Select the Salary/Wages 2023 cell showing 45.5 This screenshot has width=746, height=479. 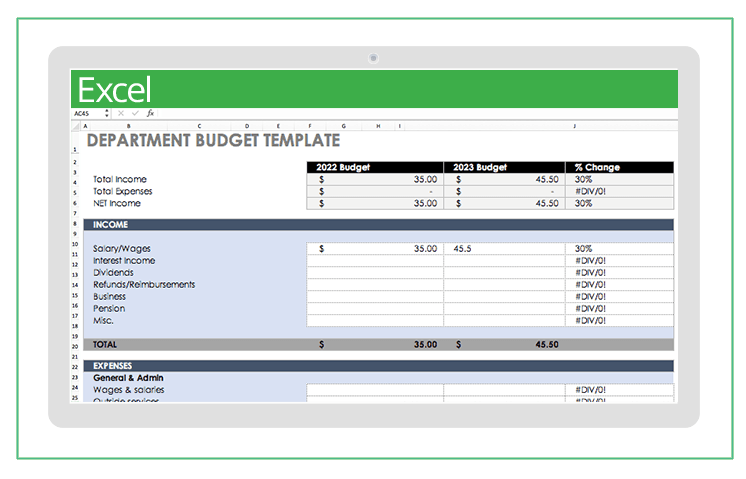(503, 248)
